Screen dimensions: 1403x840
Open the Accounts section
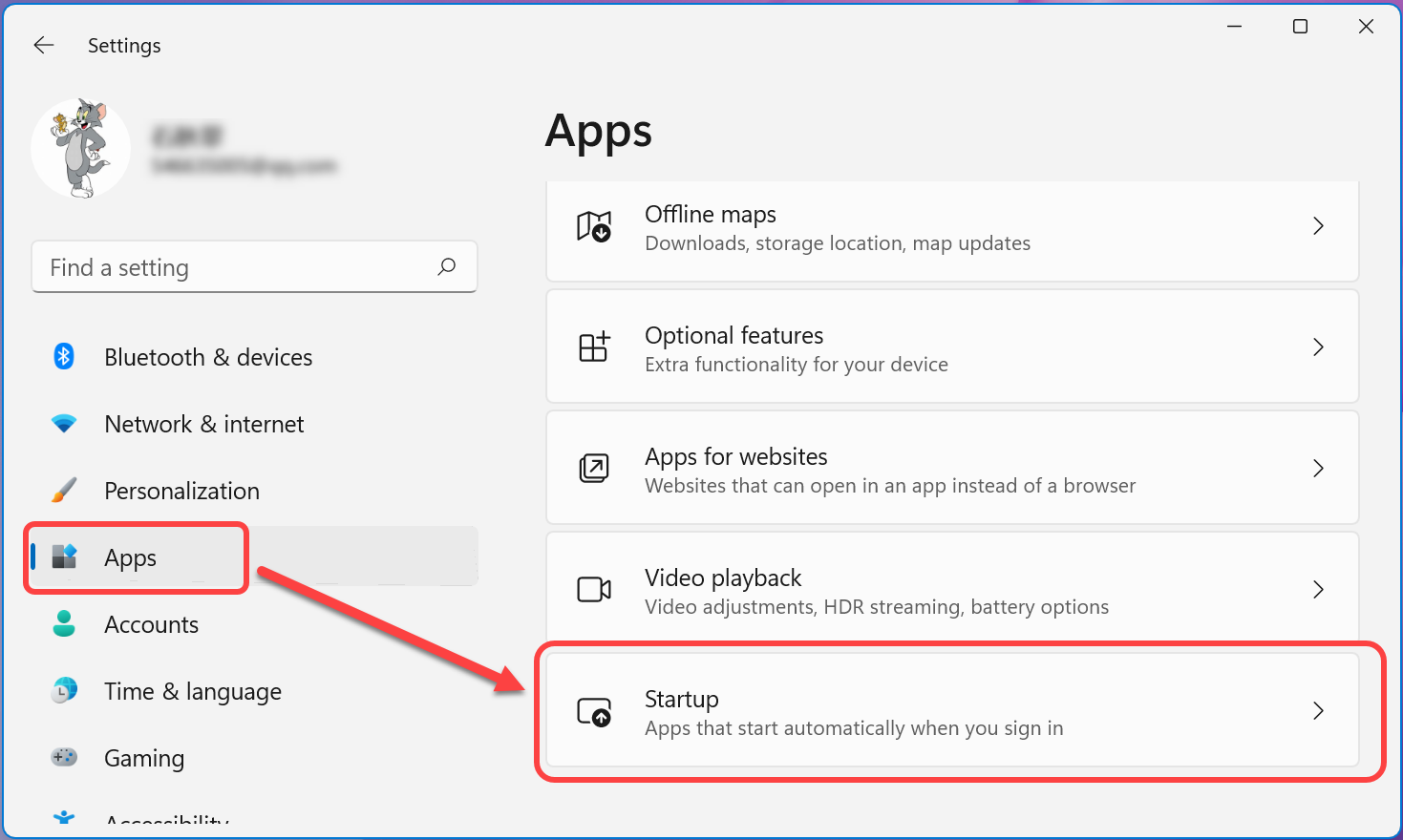(x=151, y=624)
